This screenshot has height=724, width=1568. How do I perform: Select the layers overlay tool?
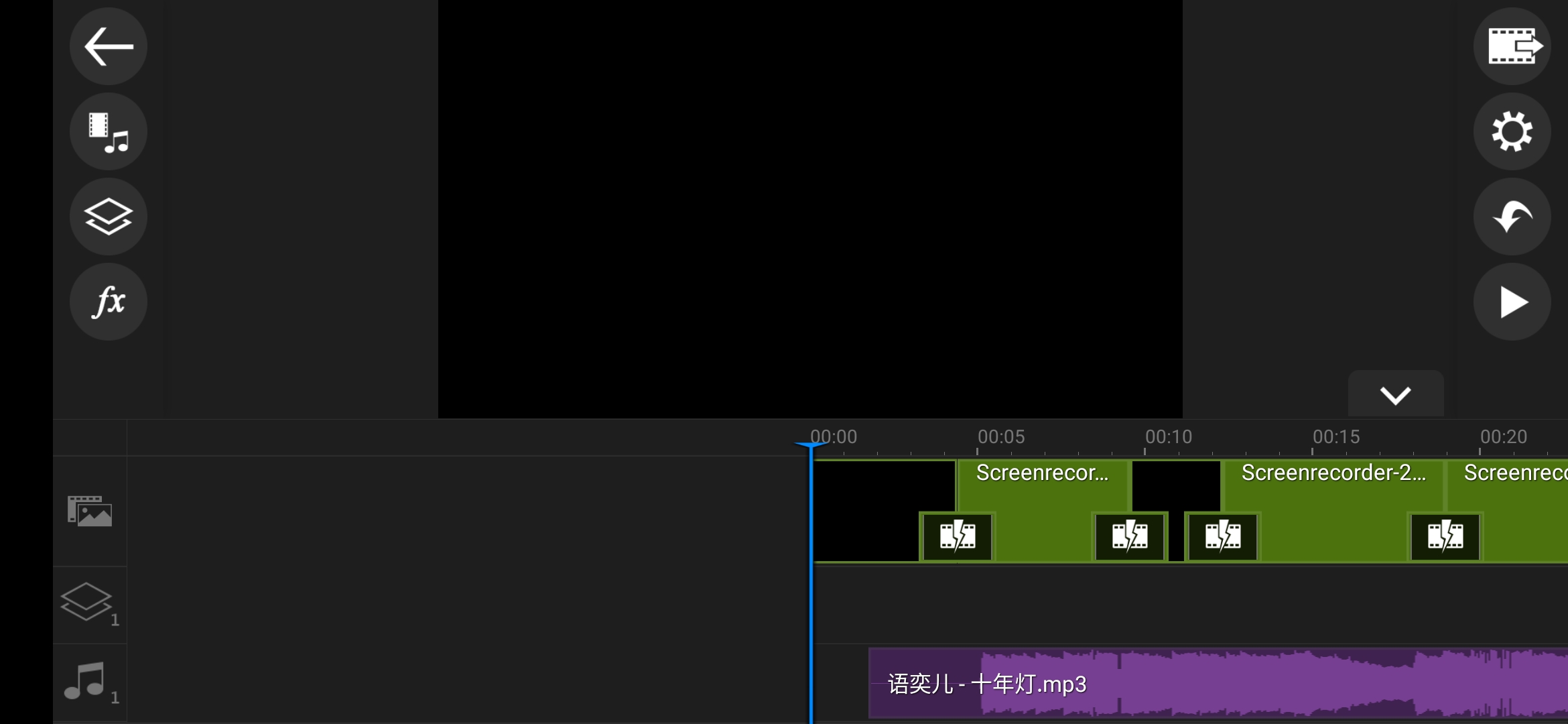[x=108, y=217]
